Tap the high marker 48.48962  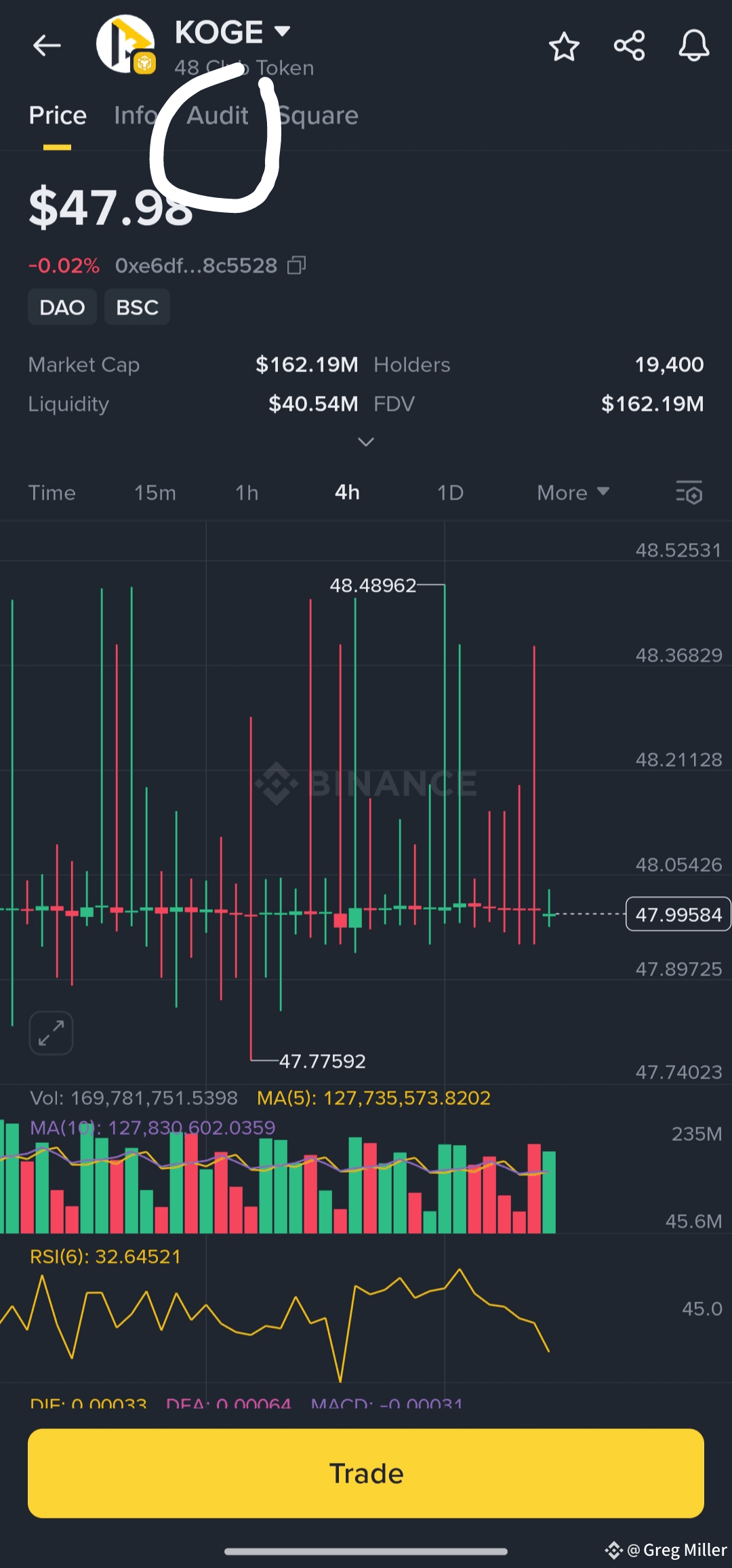[373, 586]
